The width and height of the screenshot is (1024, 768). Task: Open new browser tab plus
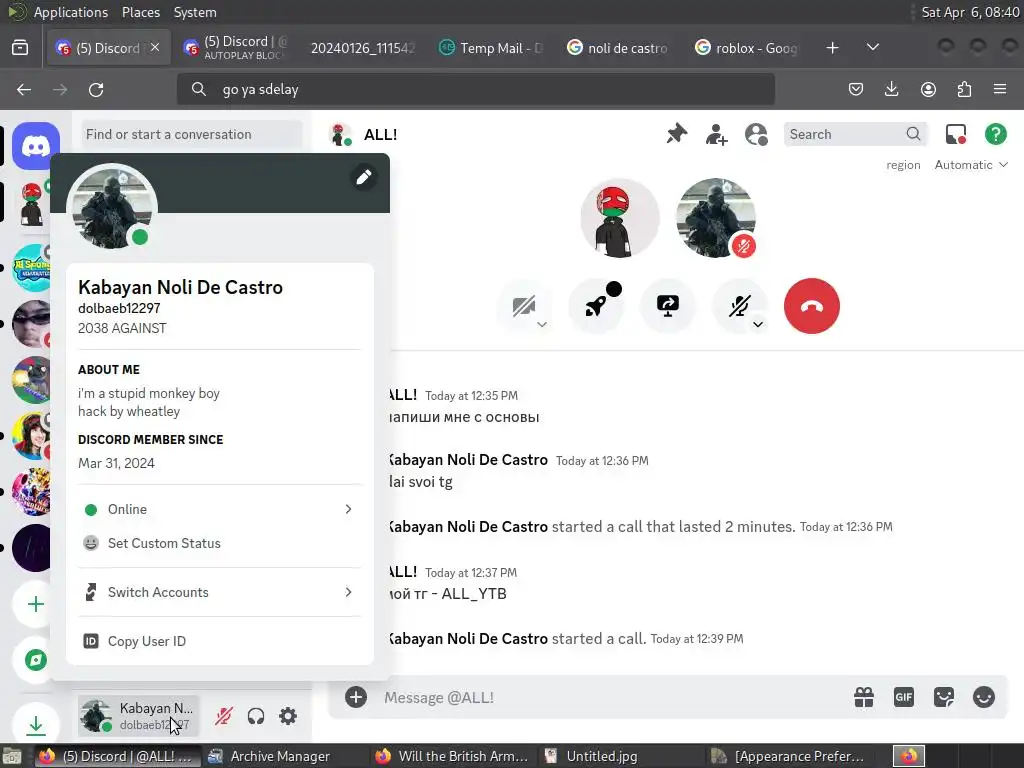coord(832,48)
